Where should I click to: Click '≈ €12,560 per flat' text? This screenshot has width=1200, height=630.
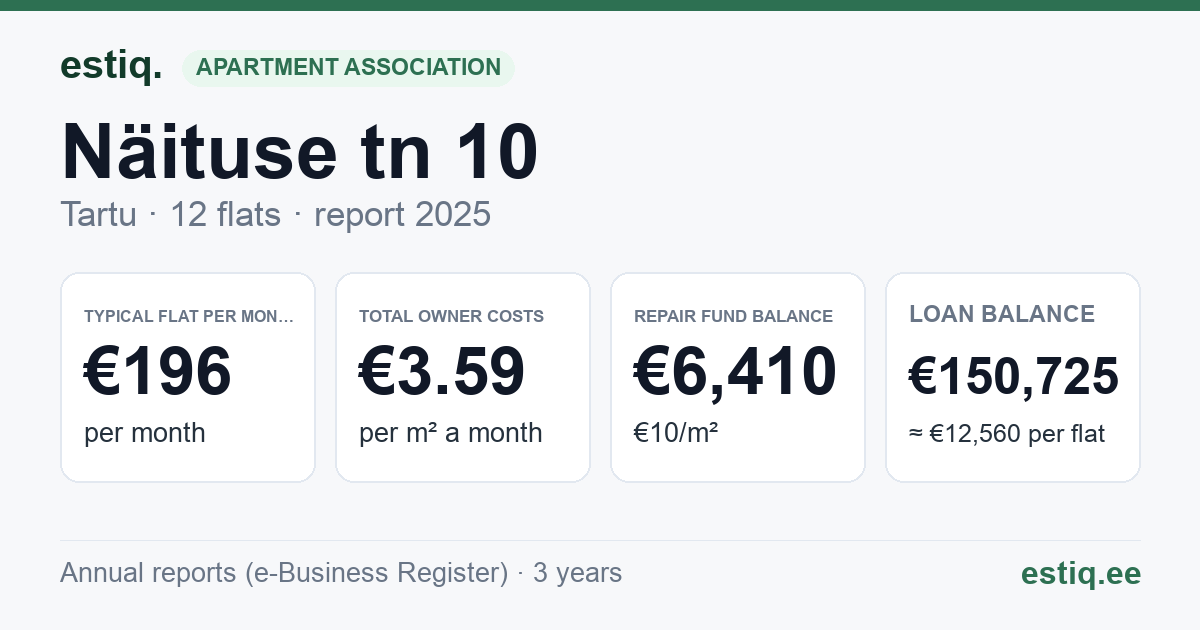click(x=1007, y=435)
